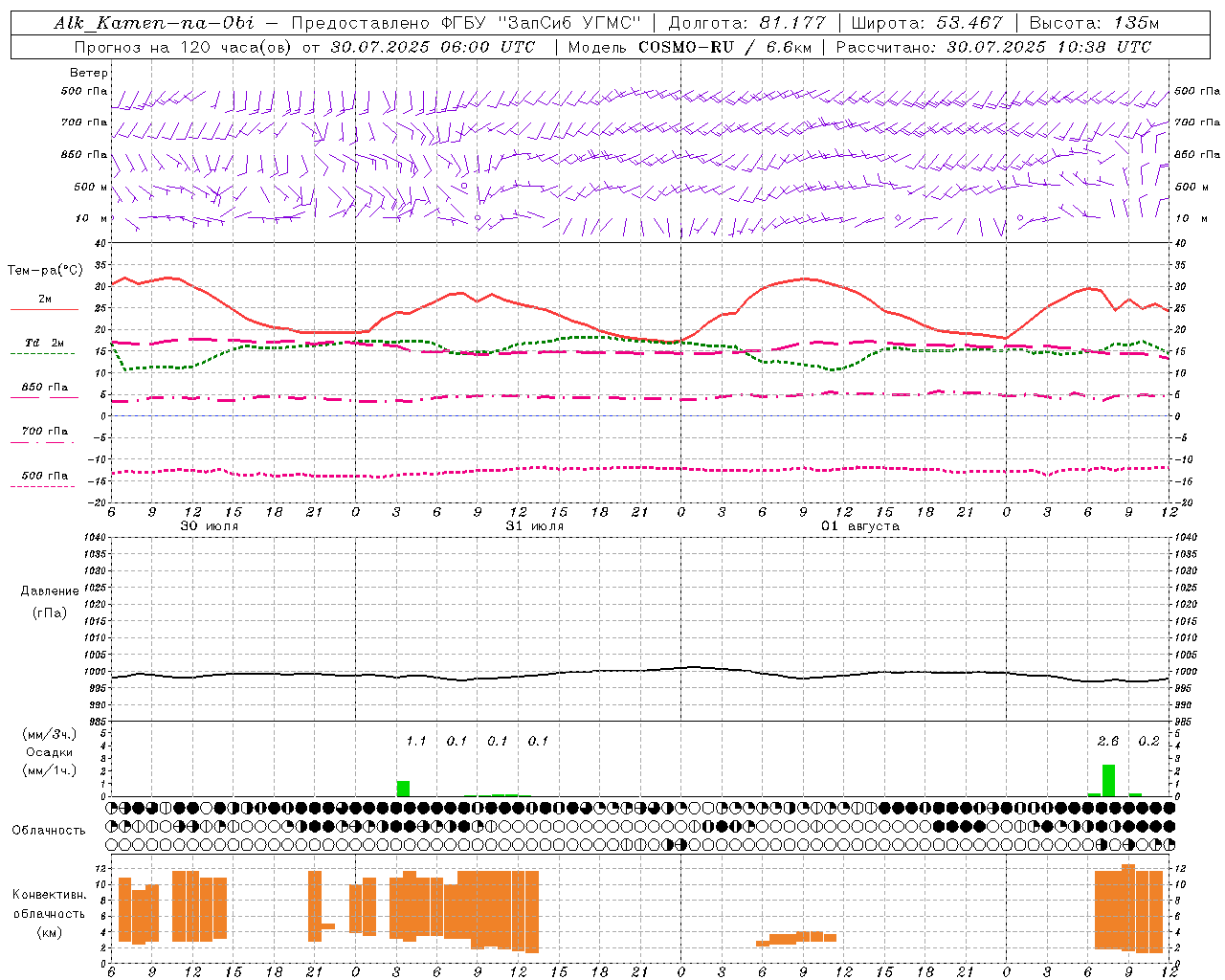Click the station name Alk_Kamen-na-Obi
This screenshot has height=980, width=1225.
click(154, 23)
